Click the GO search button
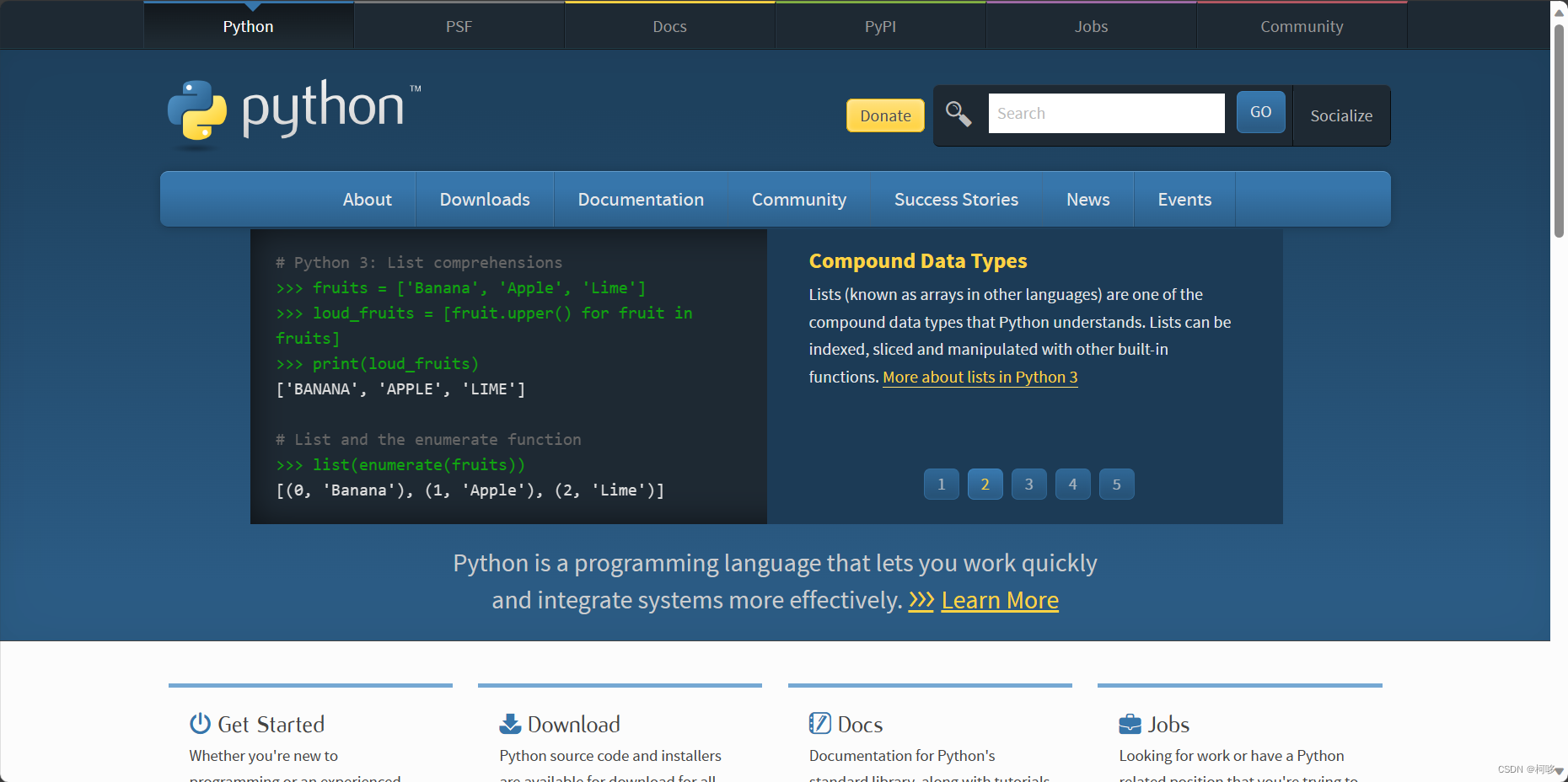 click(1261, 112)
